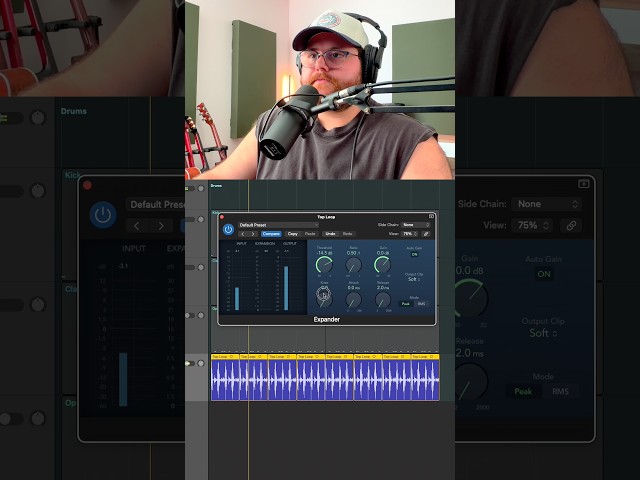Viewport: 640px width, 480px height.
Task: Go to previous preset with left arrow
Action: (x=243, y=234)
